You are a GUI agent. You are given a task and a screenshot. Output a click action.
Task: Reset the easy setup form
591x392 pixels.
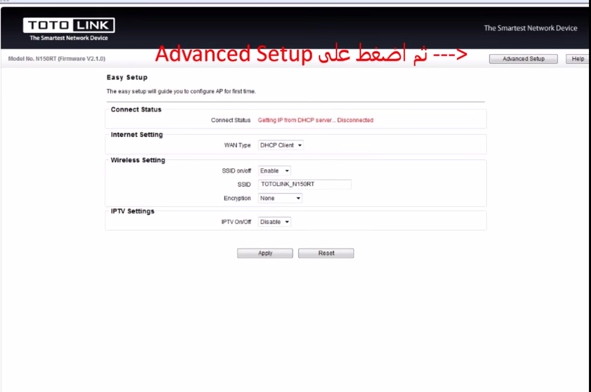click(326, 253)
